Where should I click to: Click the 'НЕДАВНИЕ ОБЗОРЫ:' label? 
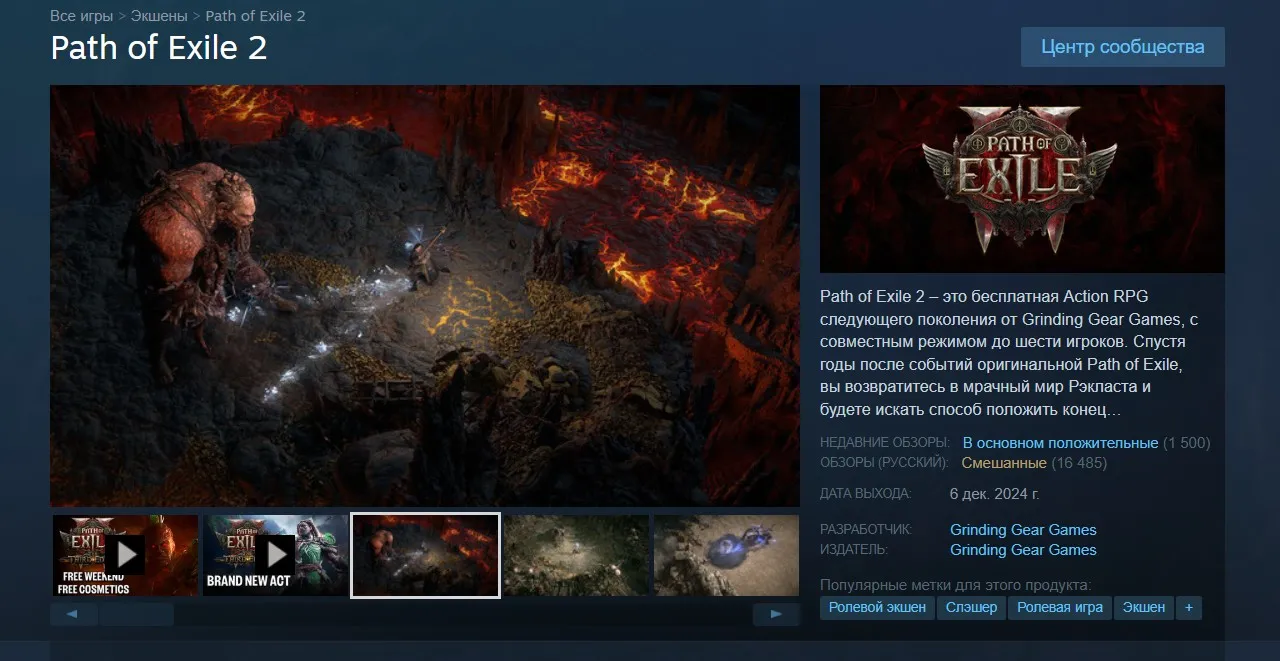(x=885, y=443)
